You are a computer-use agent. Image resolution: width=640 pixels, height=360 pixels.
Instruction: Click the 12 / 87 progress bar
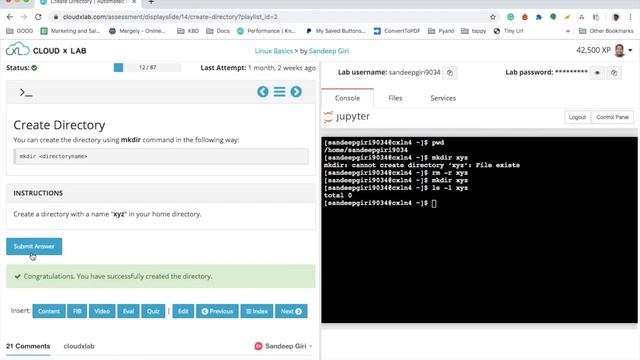coord(147,68)
